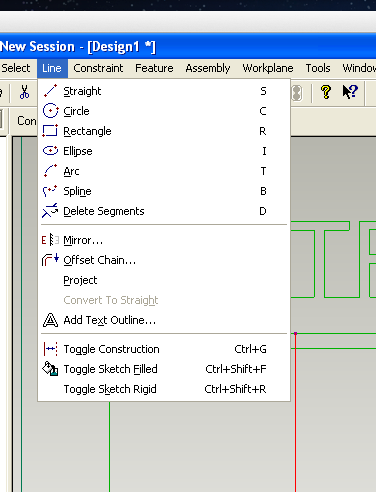Choose Spline menu entry

click(x=164, y=191)
